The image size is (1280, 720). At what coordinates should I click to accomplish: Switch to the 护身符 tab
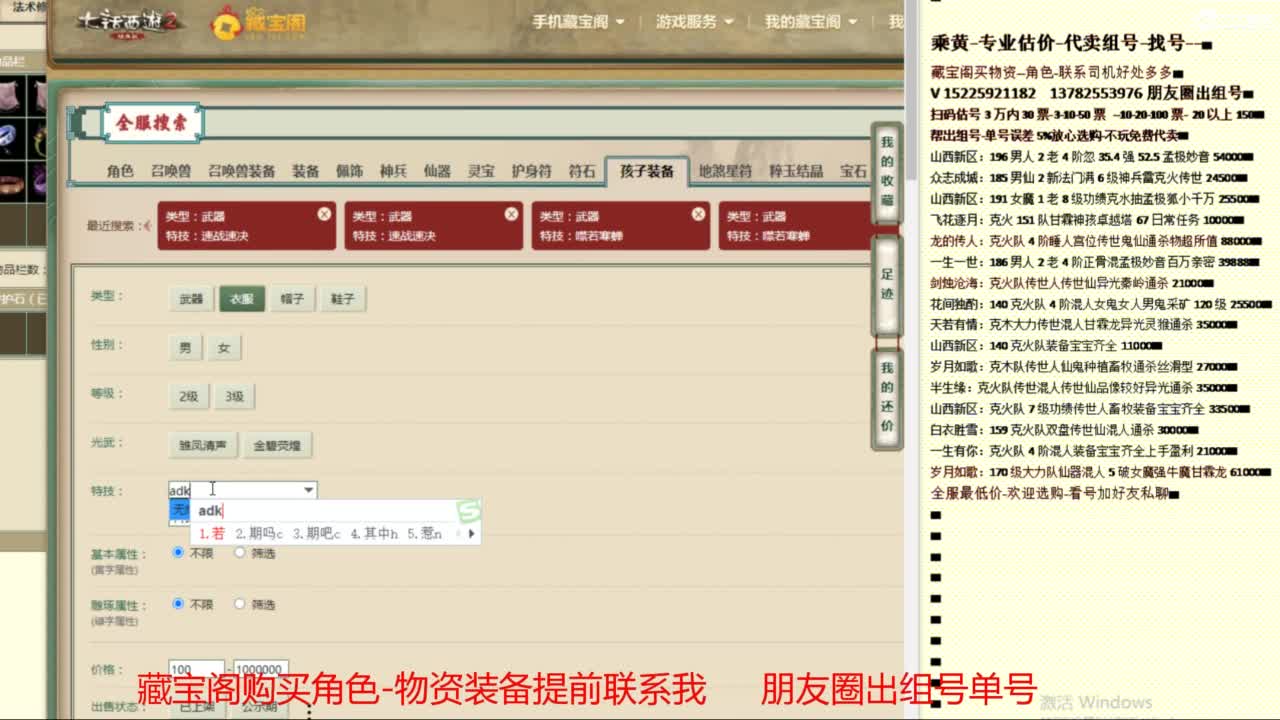[532, 171]
